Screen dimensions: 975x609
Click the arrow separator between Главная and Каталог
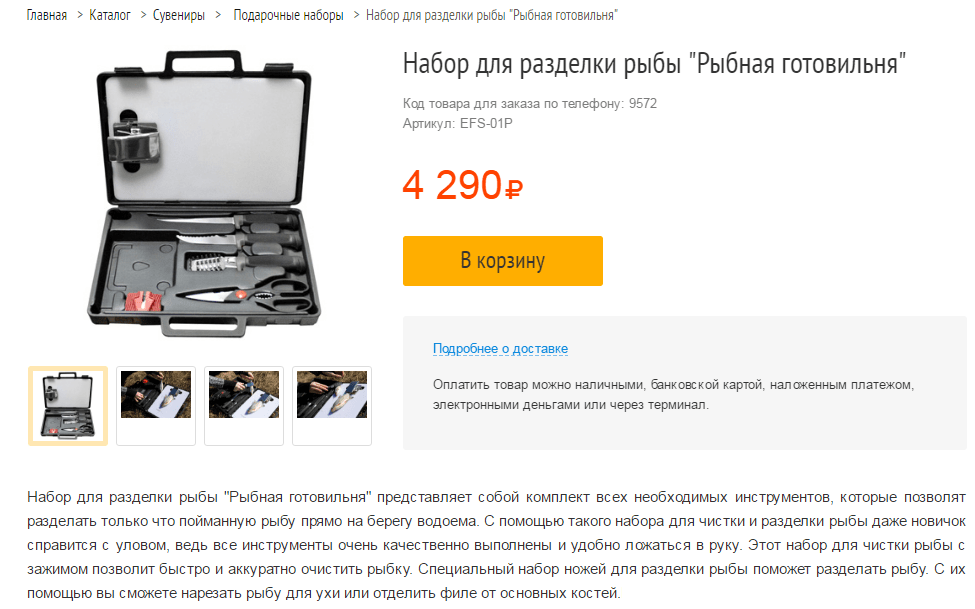[79, 15]
